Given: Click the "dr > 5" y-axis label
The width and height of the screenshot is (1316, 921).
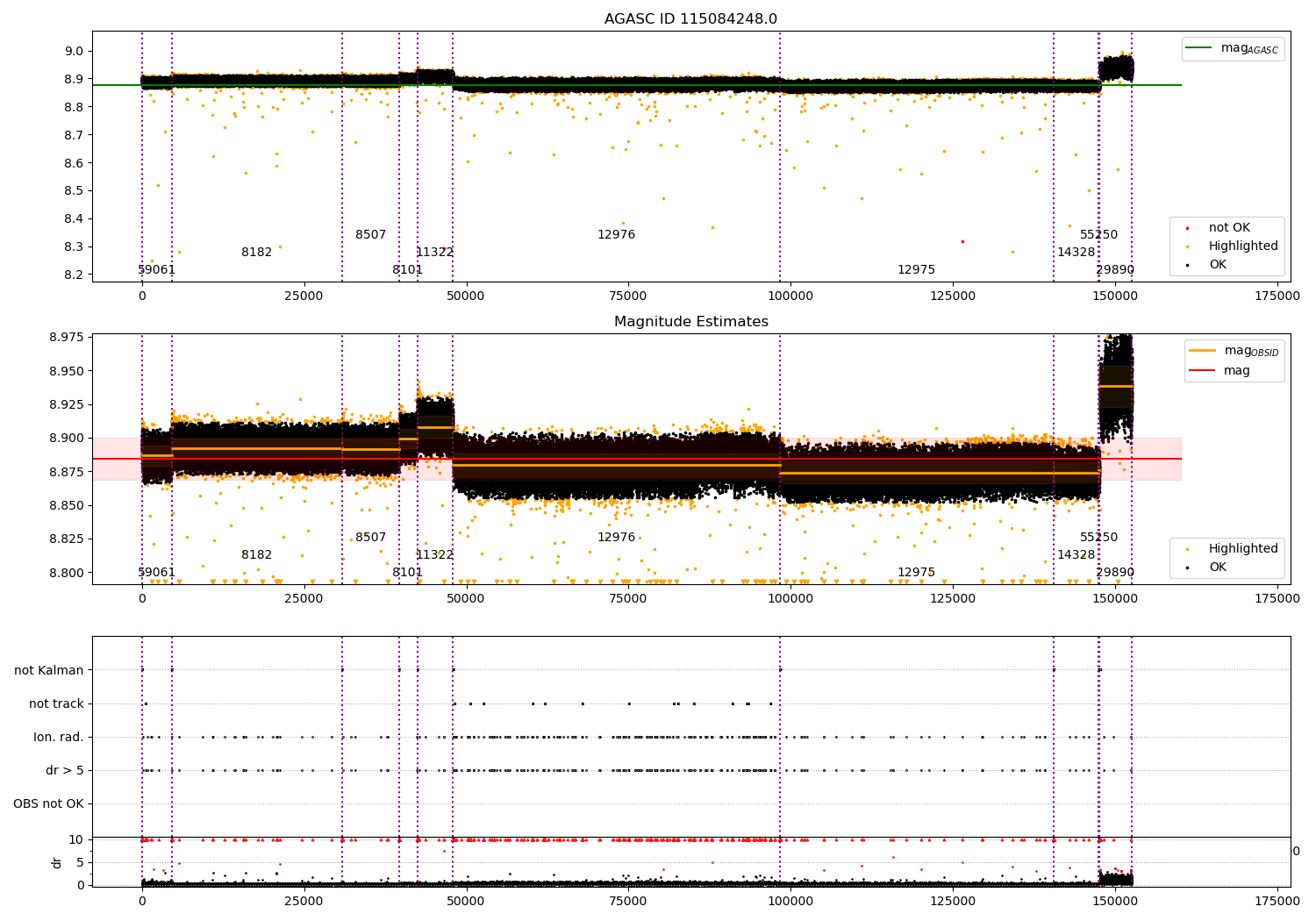Looking at the screenshot, I should coord(65,770).
